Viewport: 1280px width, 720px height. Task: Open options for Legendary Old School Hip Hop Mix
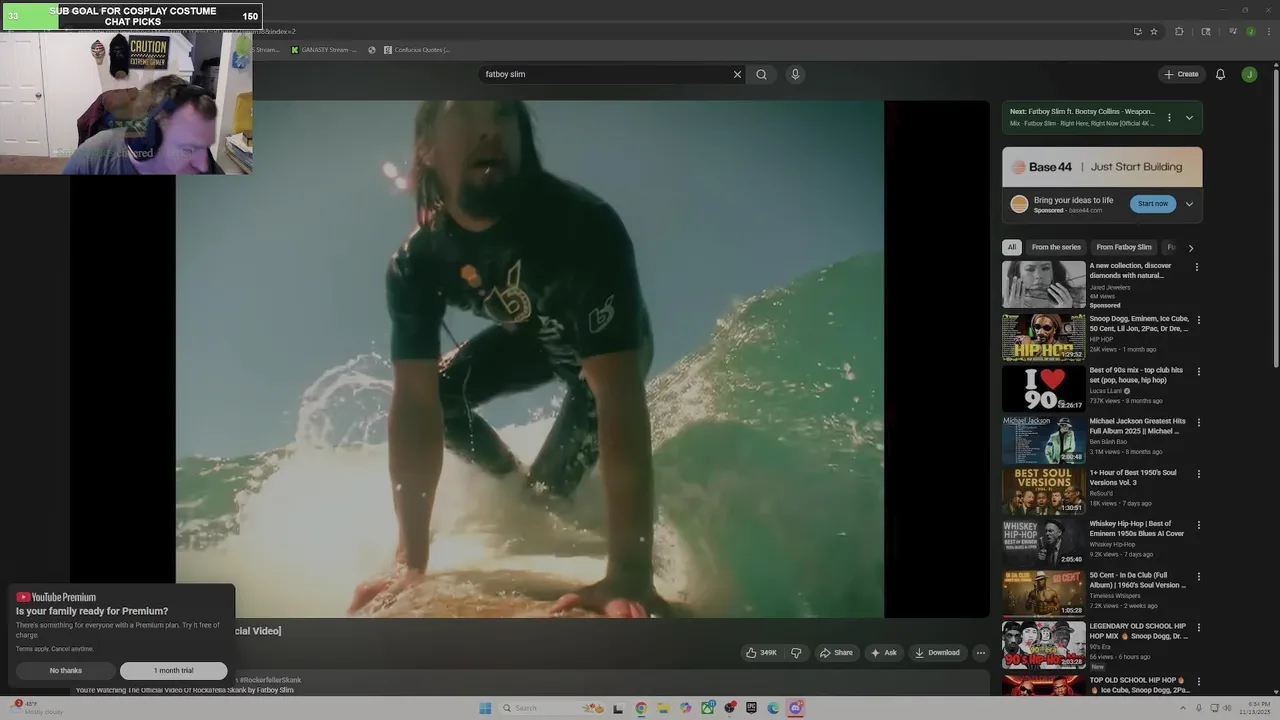1199,628
